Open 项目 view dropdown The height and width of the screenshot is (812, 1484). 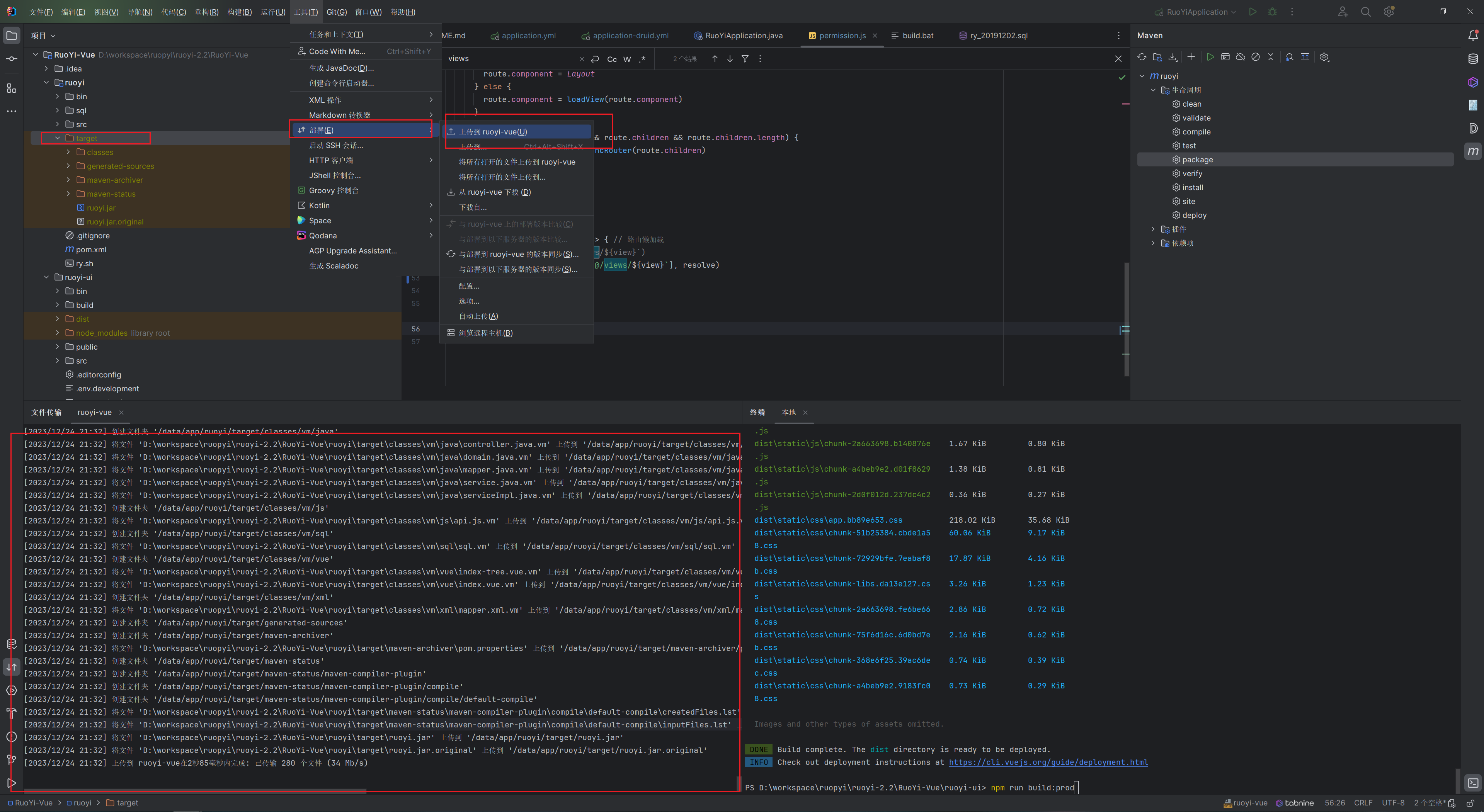(x=44, y=36)
